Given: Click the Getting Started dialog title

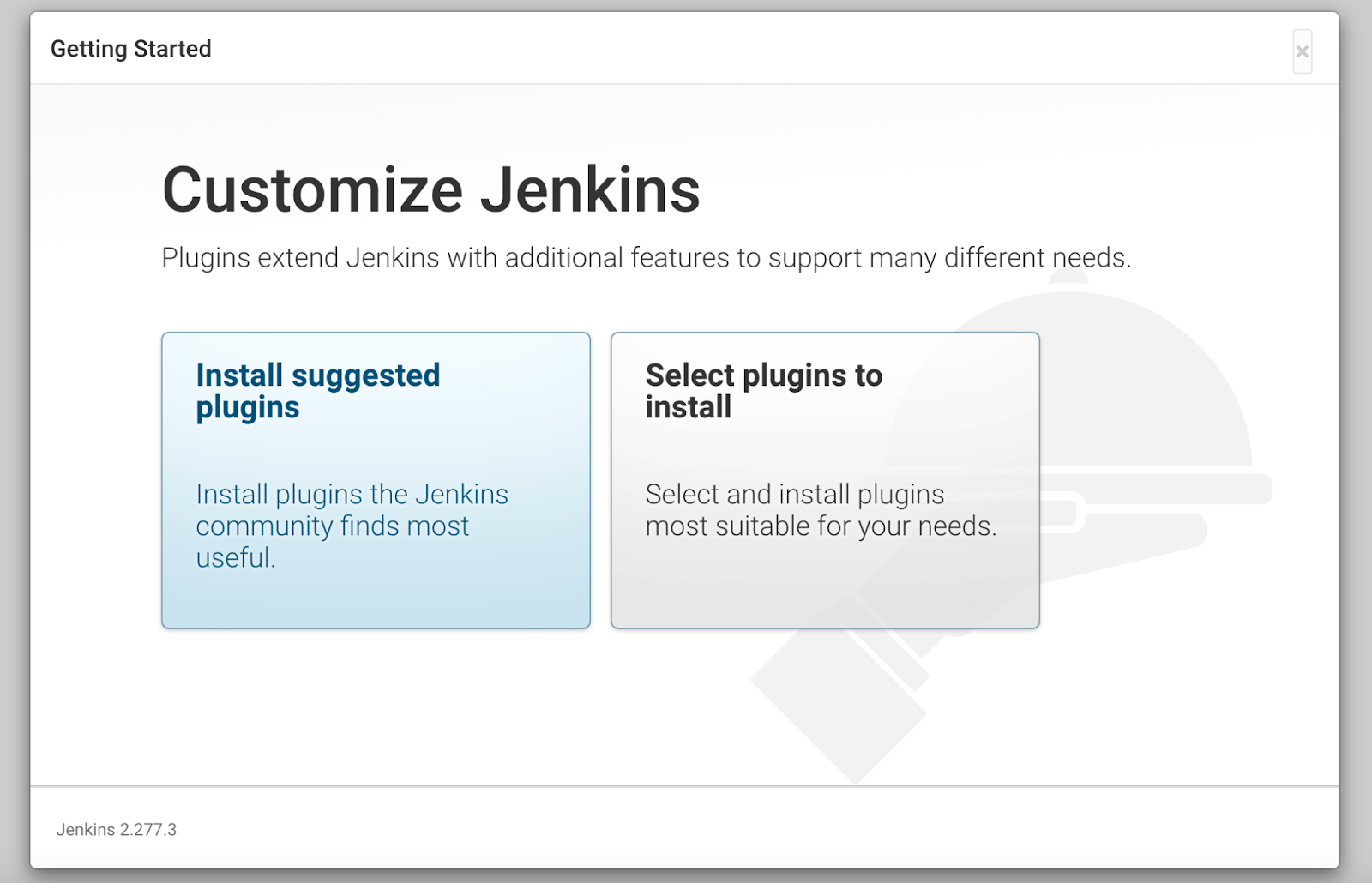Looking at the screenshot, I should [130, 49].
